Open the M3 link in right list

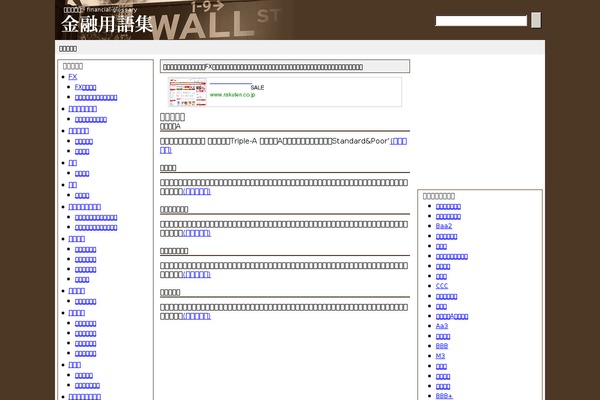440,356
